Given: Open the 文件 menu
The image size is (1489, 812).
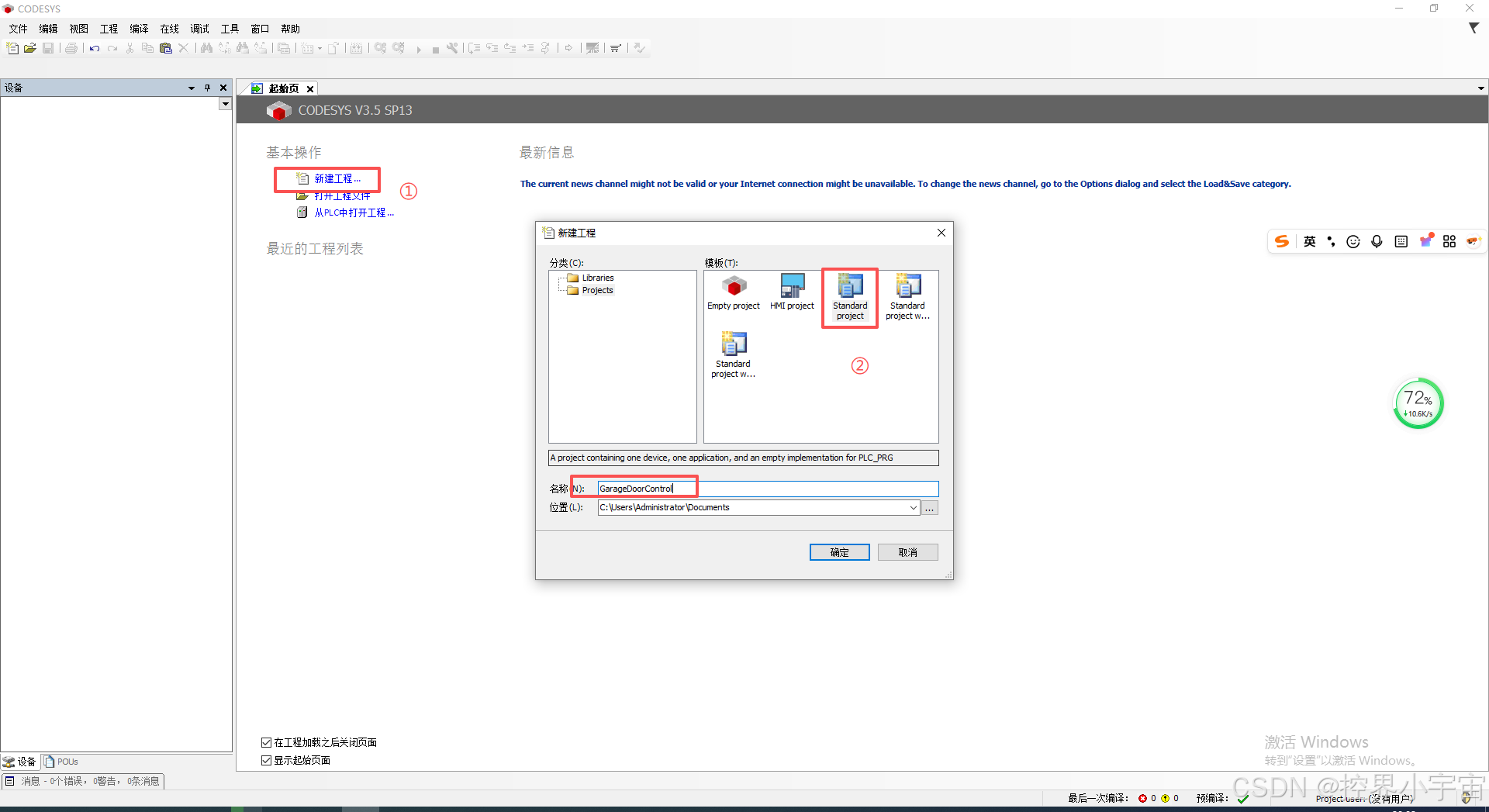Looking at the screenshot, I should 18,29.
